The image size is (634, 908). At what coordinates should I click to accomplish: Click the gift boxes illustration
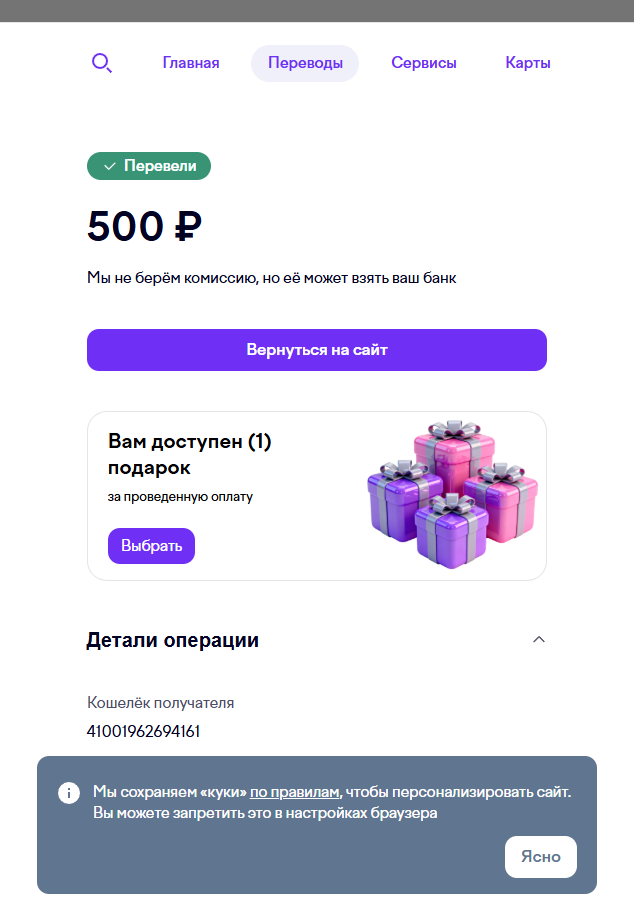(x=452, y=495)
